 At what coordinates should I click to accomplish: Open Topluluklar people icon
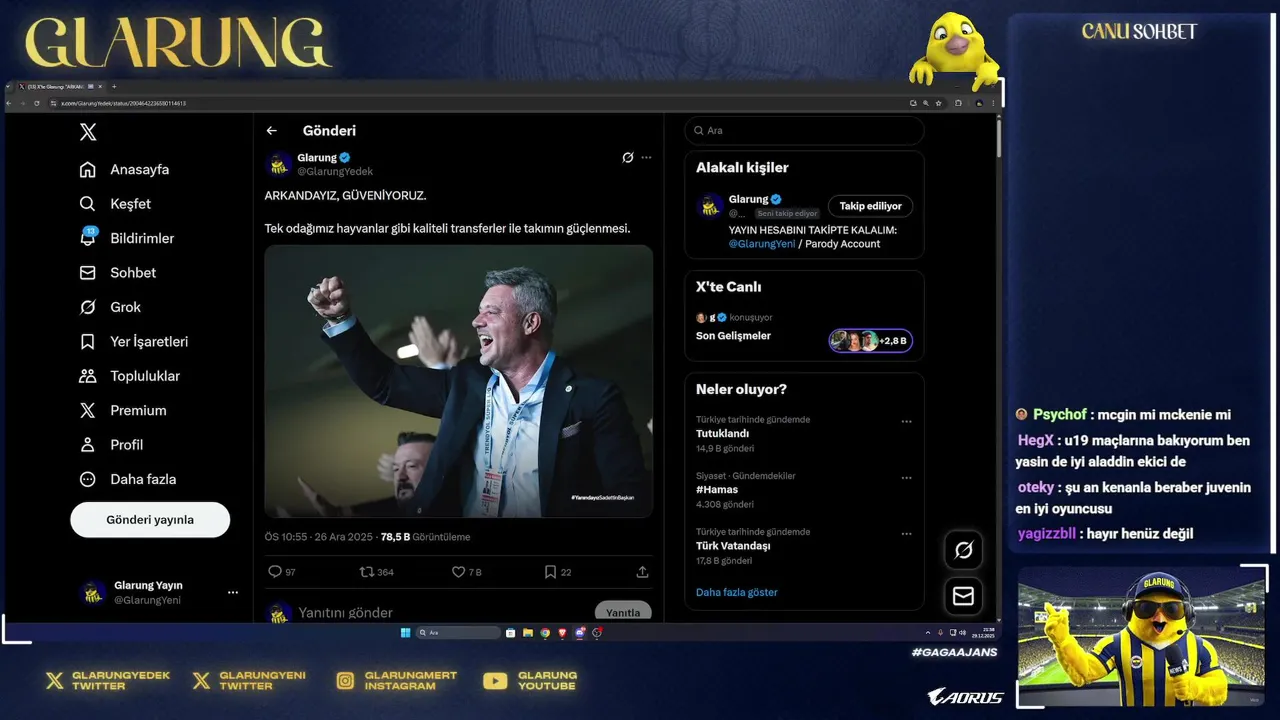(x=88, y=376)
